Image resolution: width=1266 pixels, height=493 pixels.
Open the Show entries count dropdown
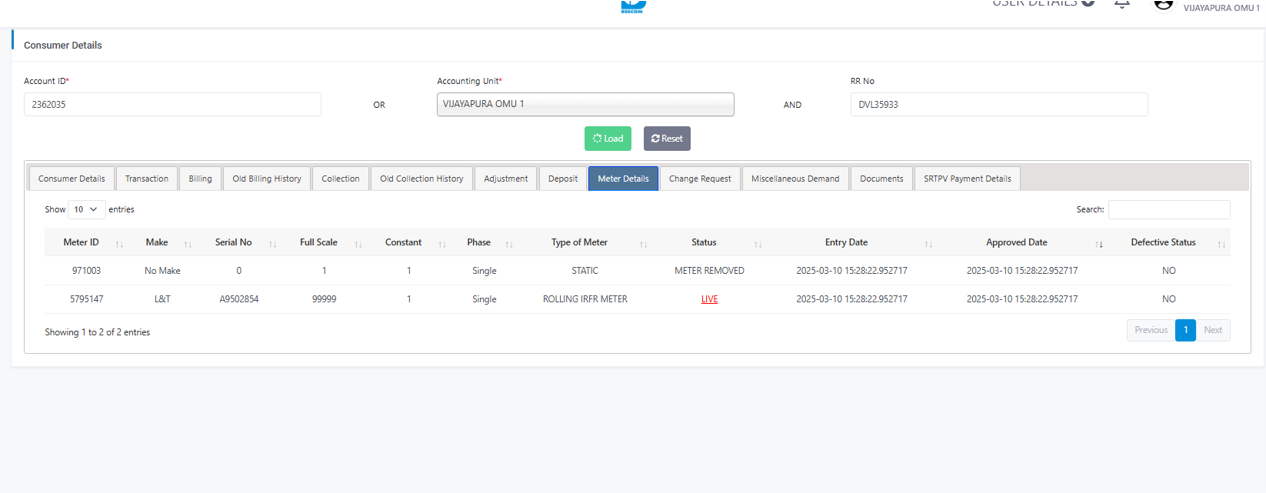[86, 210]
